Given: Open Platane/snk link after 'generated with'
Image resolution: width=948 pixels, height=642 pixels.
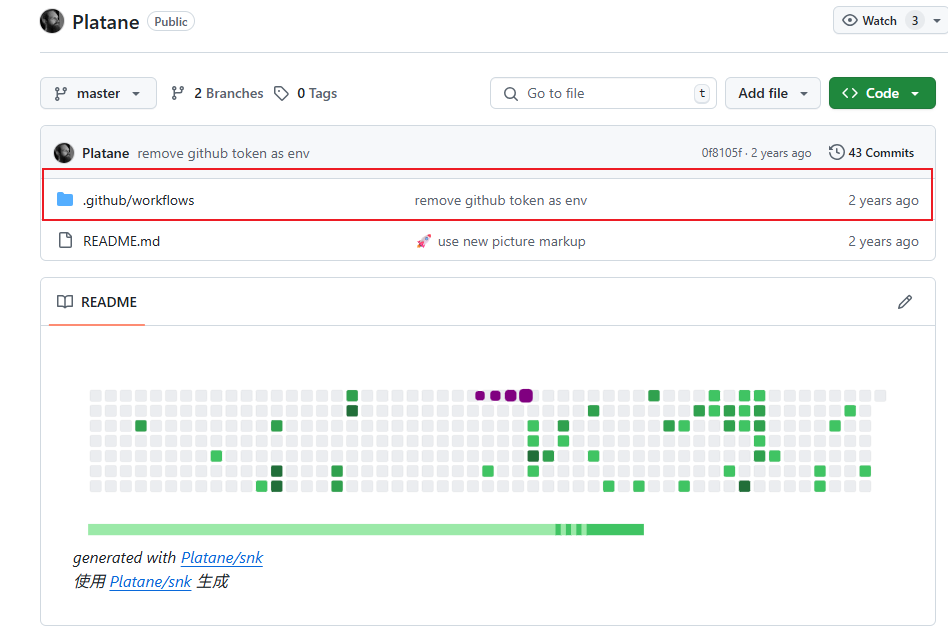Looking at the screenshot, I should pyautogui.click(x=222, y=557).
